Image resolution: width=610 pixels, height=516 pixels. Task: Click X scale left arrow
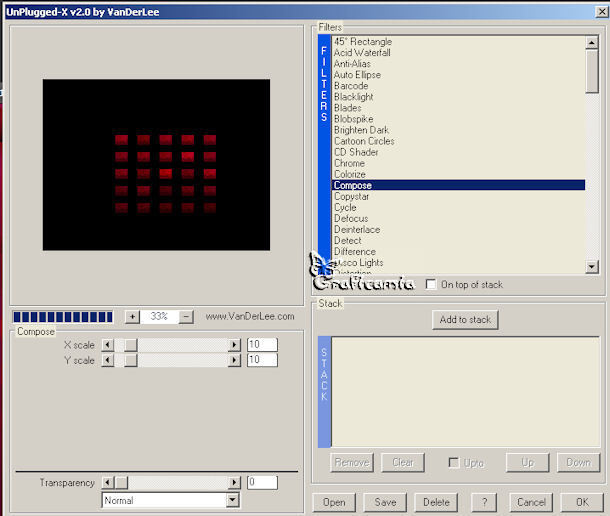107,345
